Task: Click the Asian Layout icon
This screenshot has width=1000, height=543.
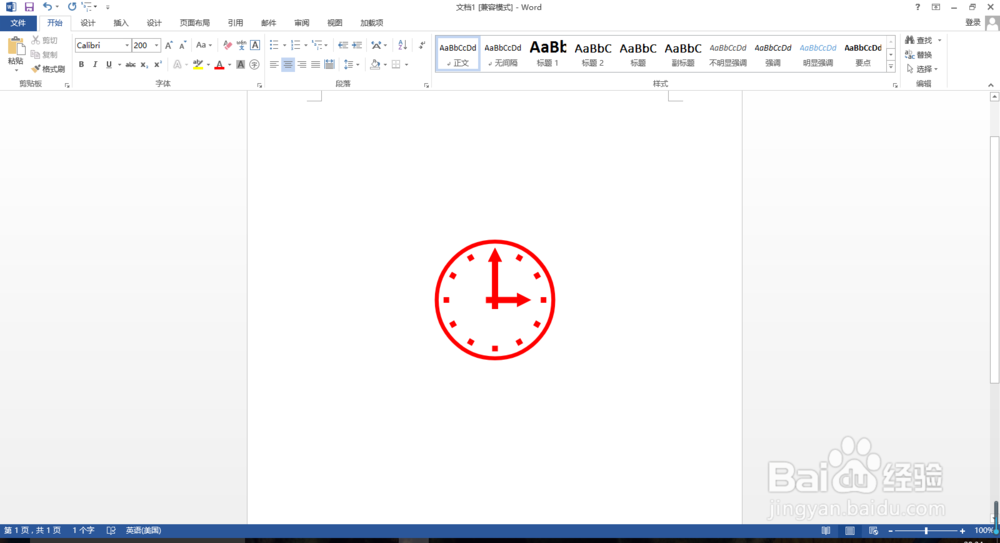Action: (x=376, y=45)
